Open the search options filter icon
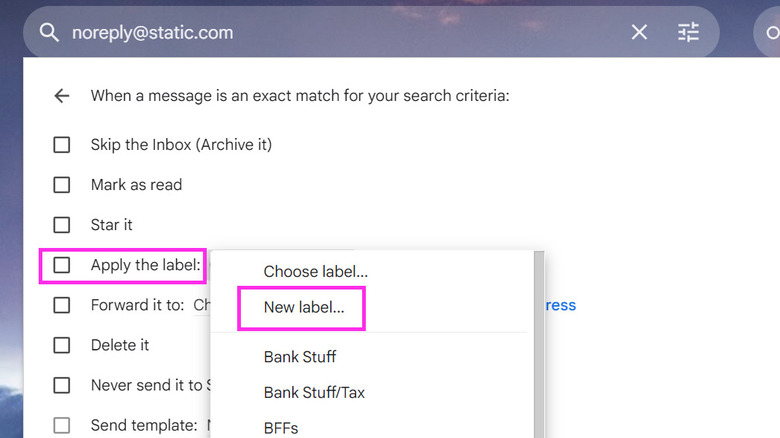The height and width of the screenshot is (438, 780). [x=689, y=32]
